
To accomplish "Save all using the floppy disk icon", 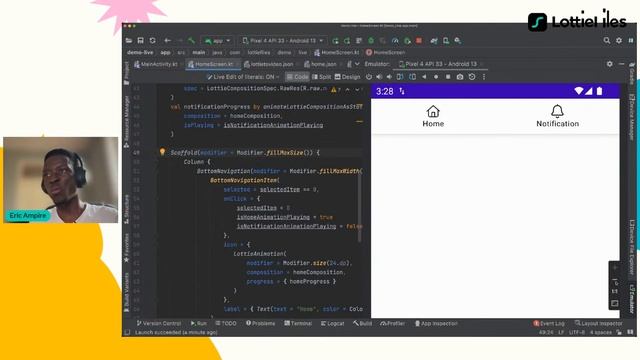I will tap(140, 40).
